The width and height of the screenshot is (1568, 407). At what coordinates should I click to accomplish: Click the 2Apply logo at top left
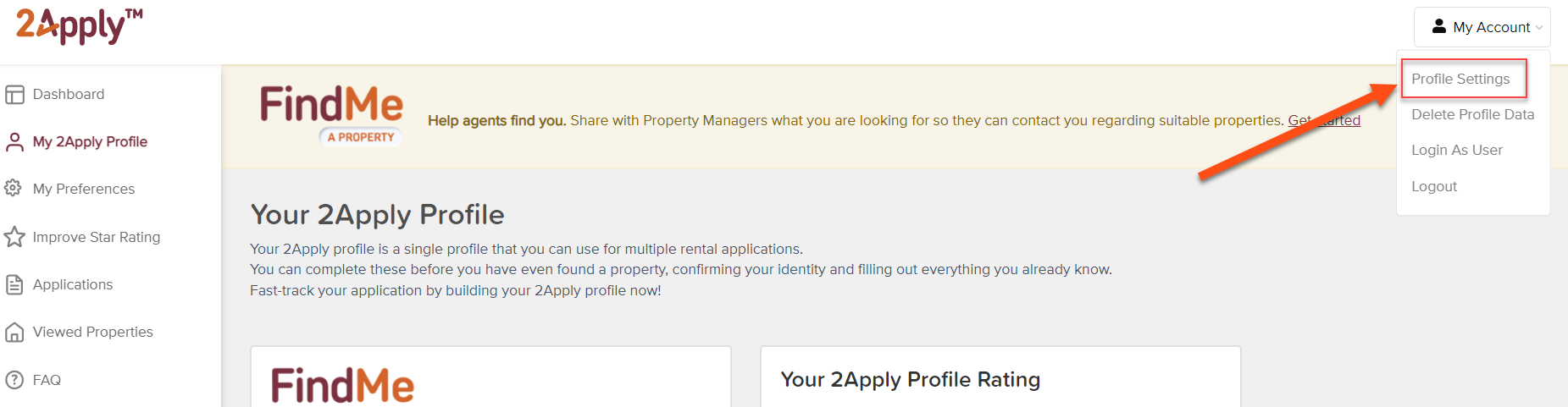[80, 25]
